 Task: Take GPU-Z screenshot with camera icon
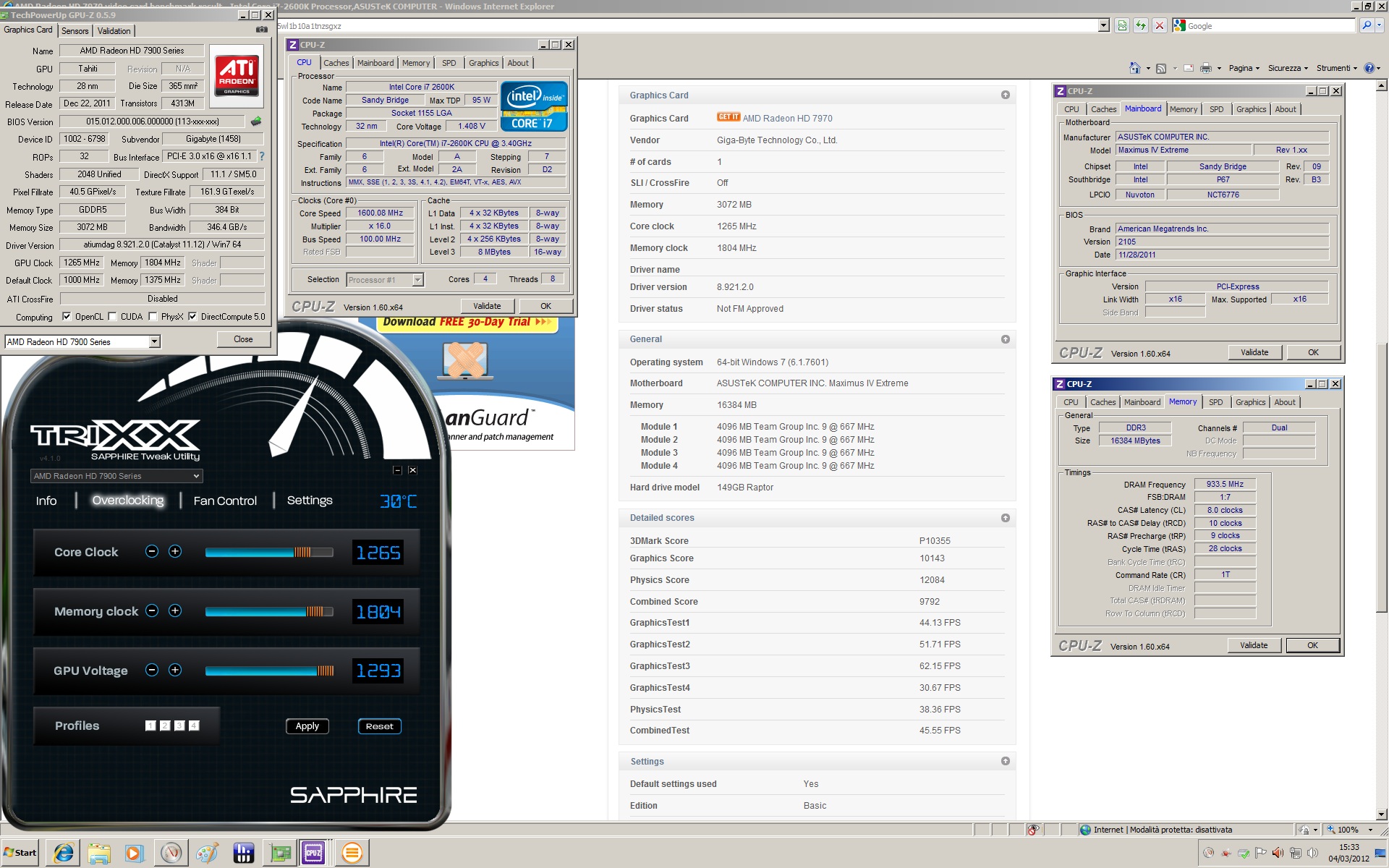pos(262,30)
